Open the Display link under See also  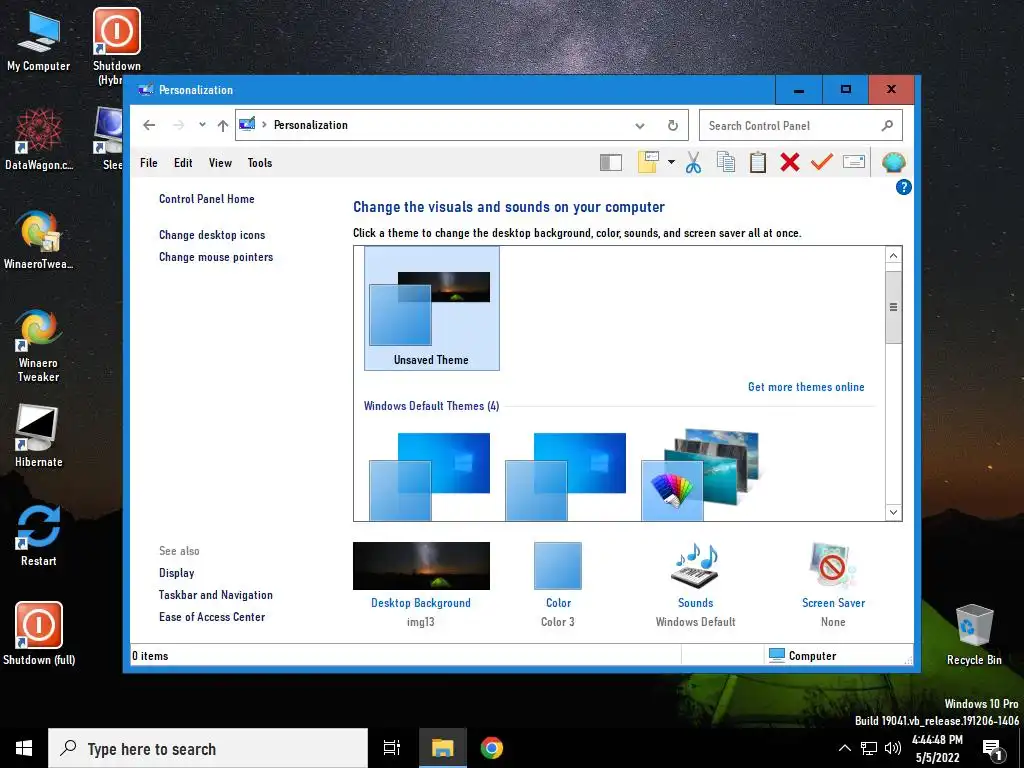[x=176, y=573]
